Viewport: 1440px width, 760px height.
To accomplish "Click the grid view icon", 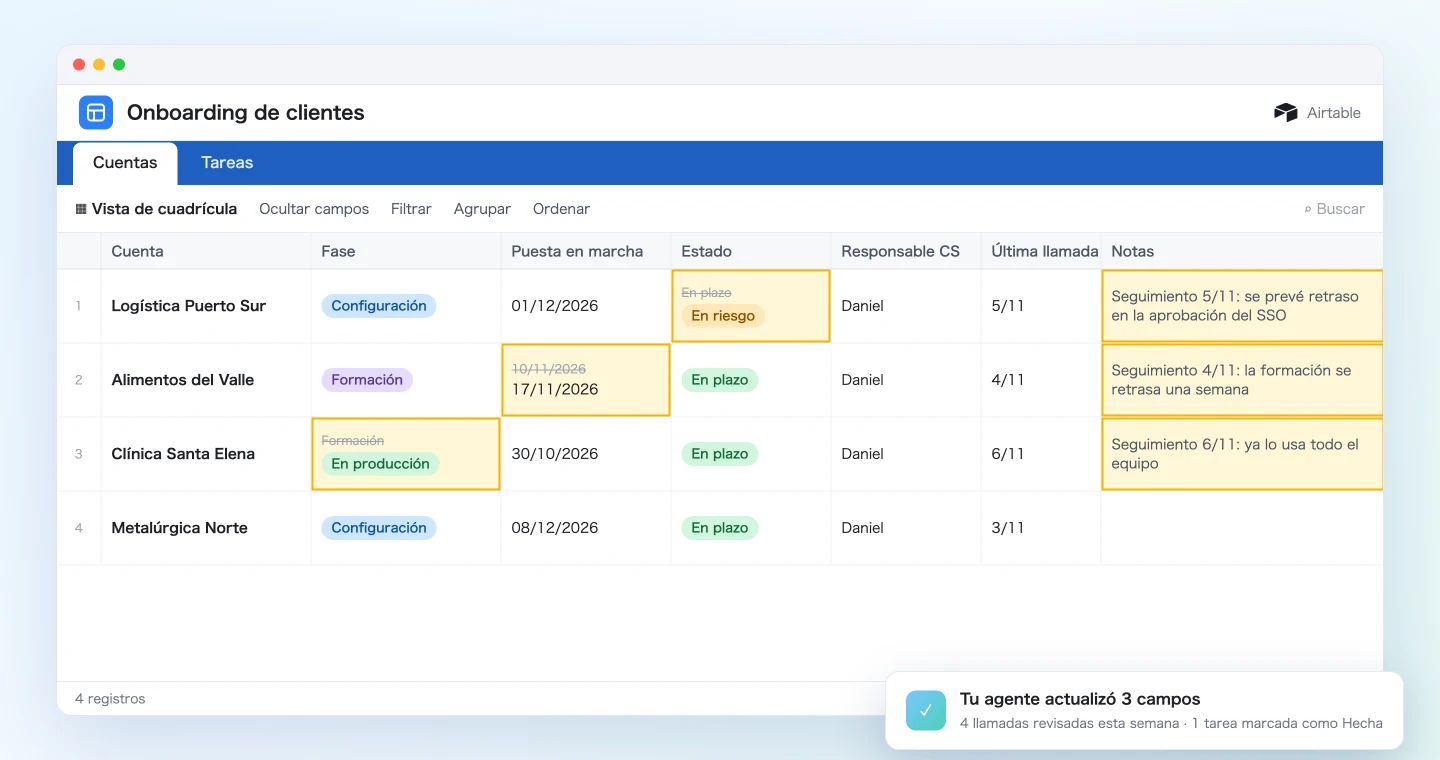I will coord(81,209).
